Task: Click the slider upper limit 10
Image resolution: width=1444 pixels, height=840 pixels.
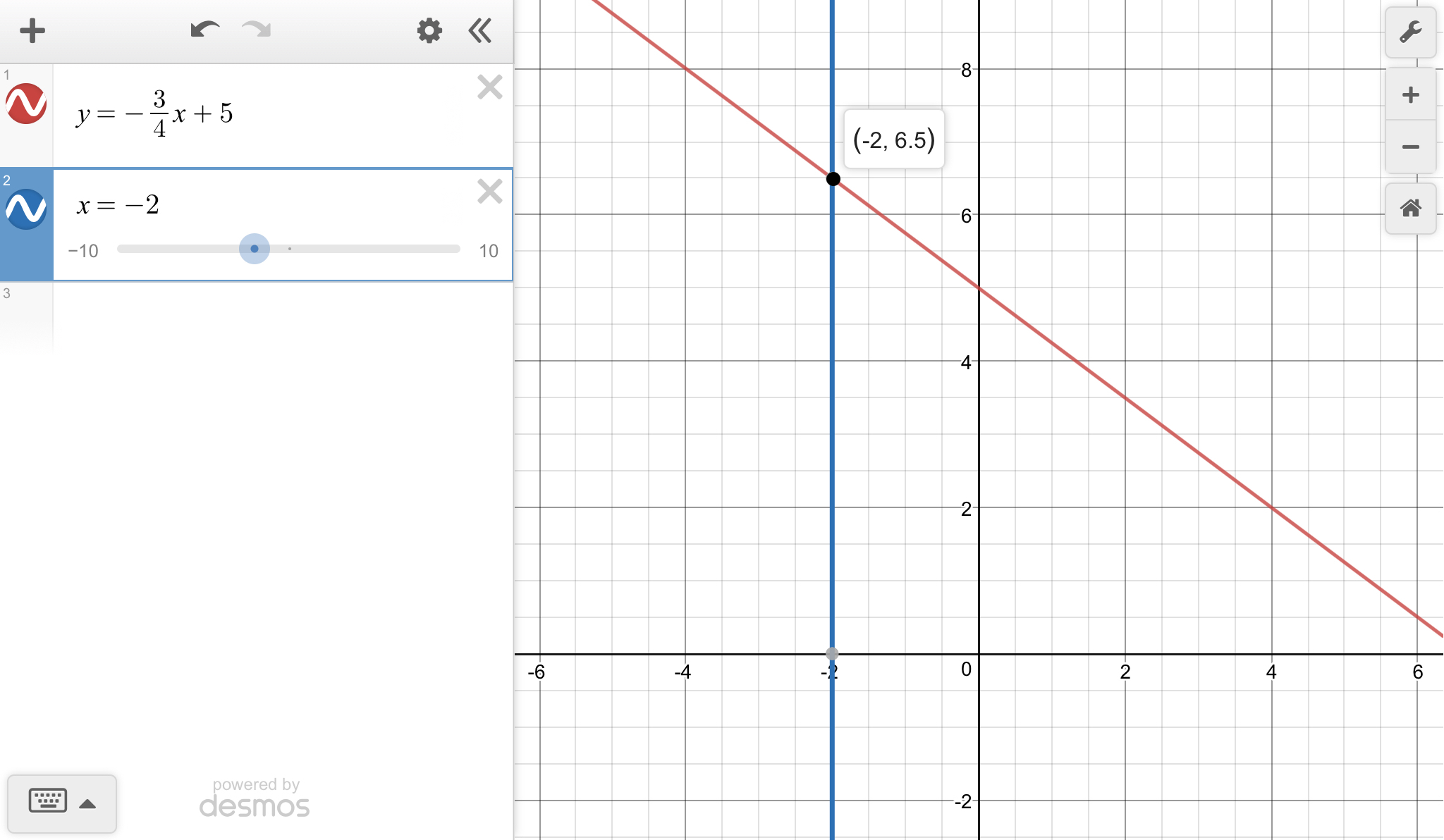Action: tap(488, 252)
